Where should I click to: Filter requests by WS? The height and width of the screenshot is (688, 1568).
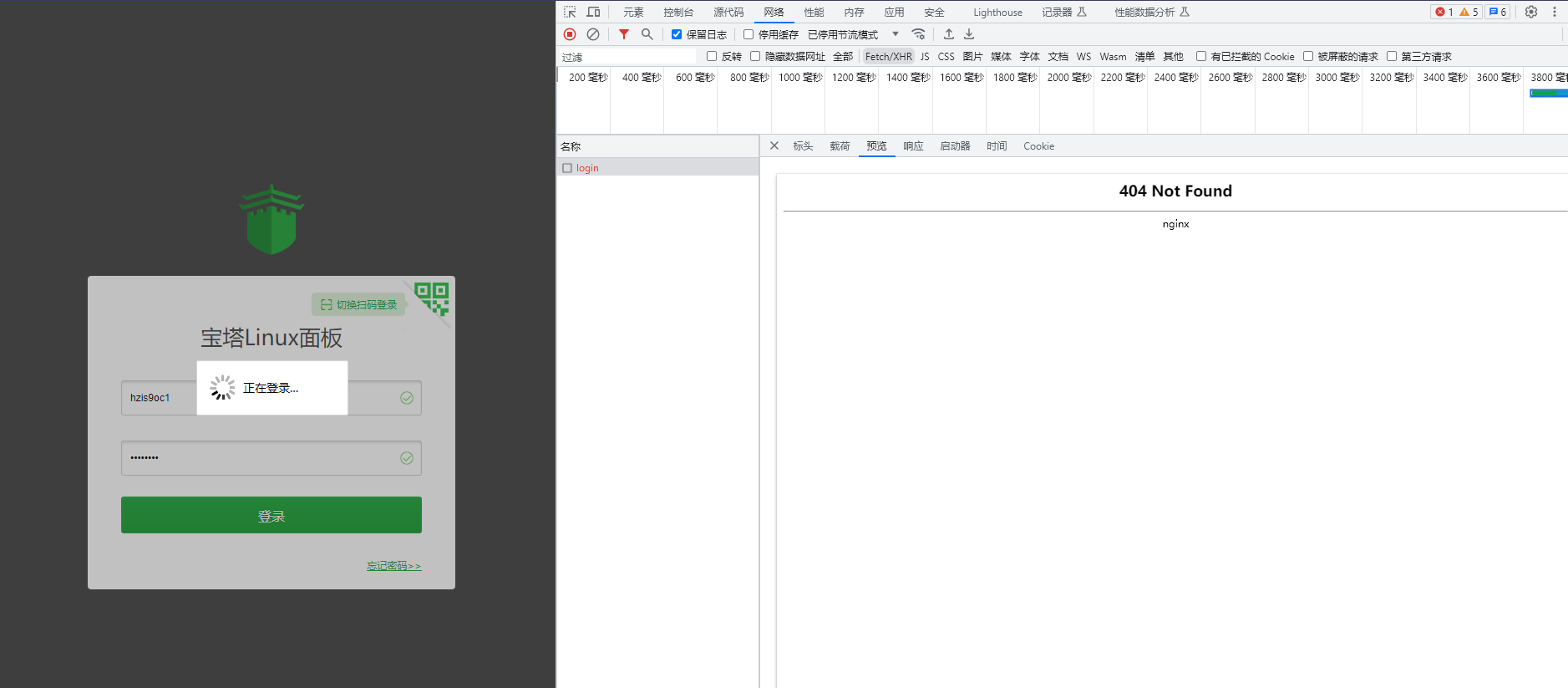[1083, 56]
